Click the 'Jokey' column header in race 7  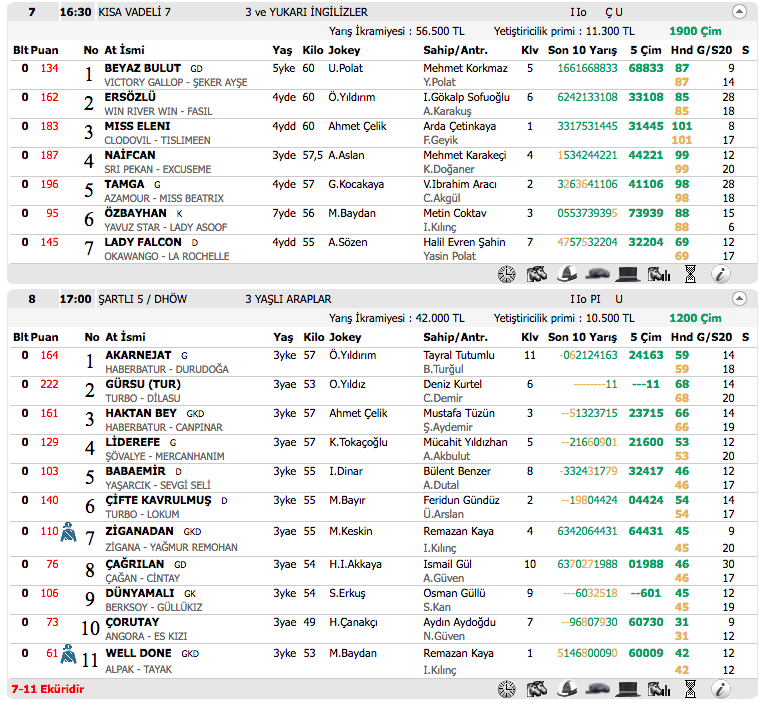coord(344,50)
